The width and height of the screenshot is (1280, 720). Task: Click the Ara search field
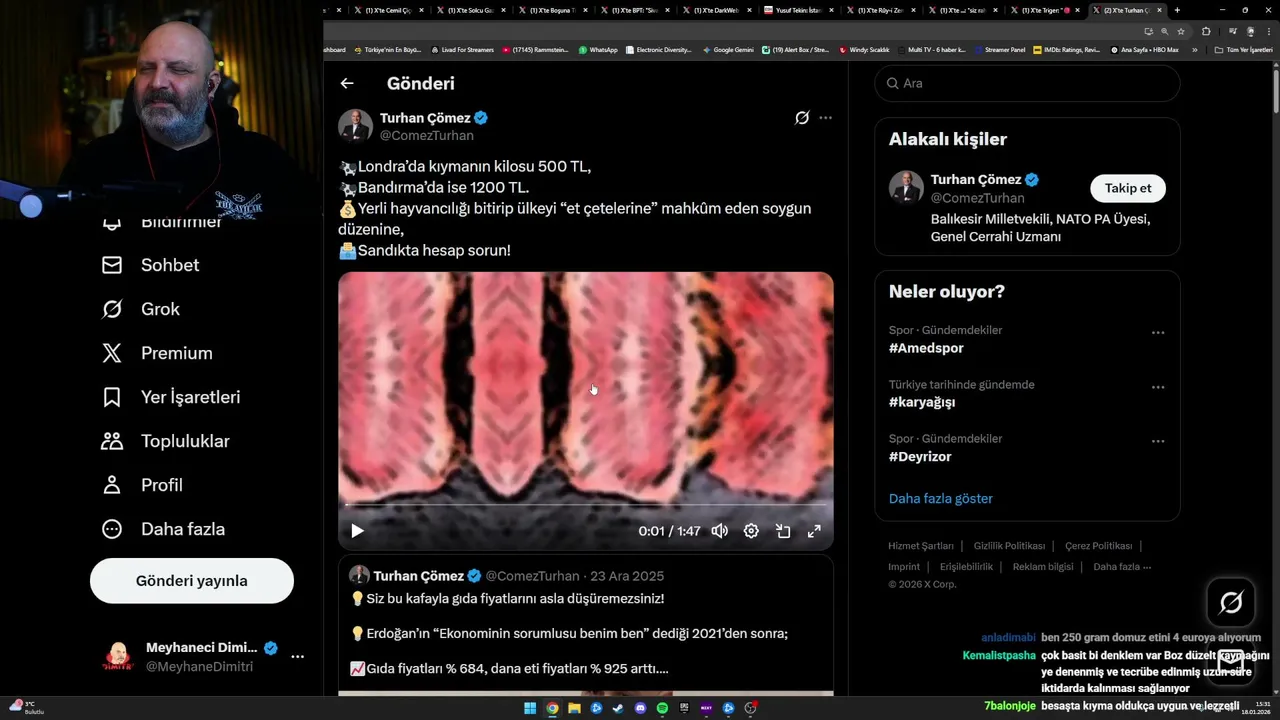pyautogui.click(x=1028, y=83)
